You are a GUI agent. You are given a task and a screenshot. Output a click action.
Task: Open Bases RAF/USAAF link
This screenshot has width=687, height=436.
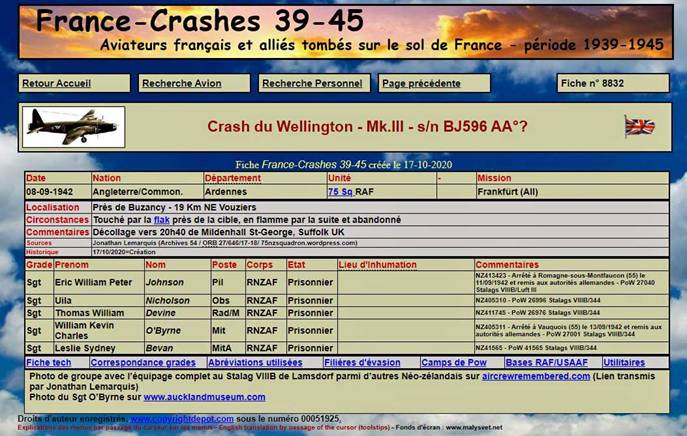pyautogui.click(x=547, y=362)
